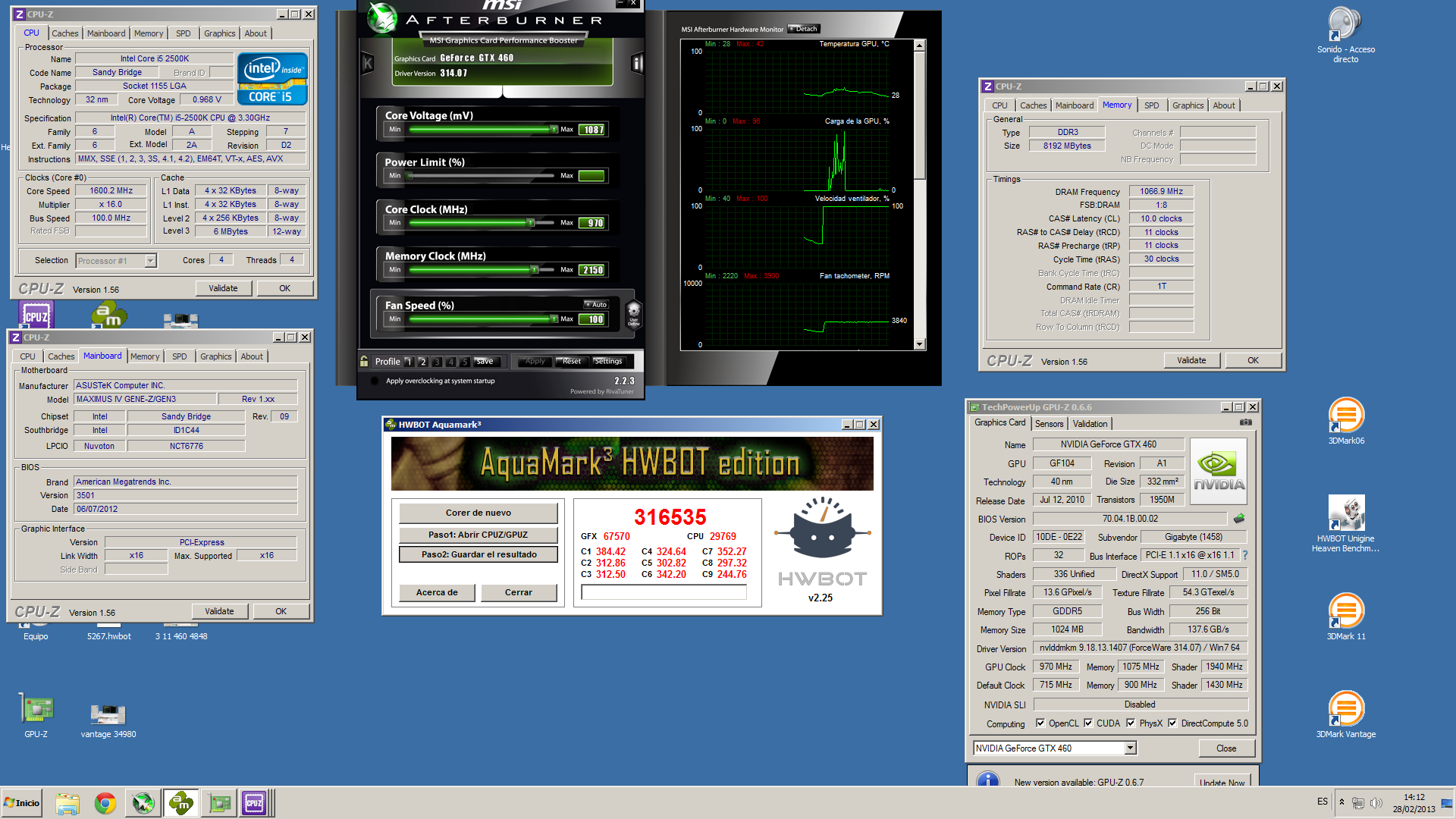Click the CPU-Z taskbar icon

click(x=254, y=803)
